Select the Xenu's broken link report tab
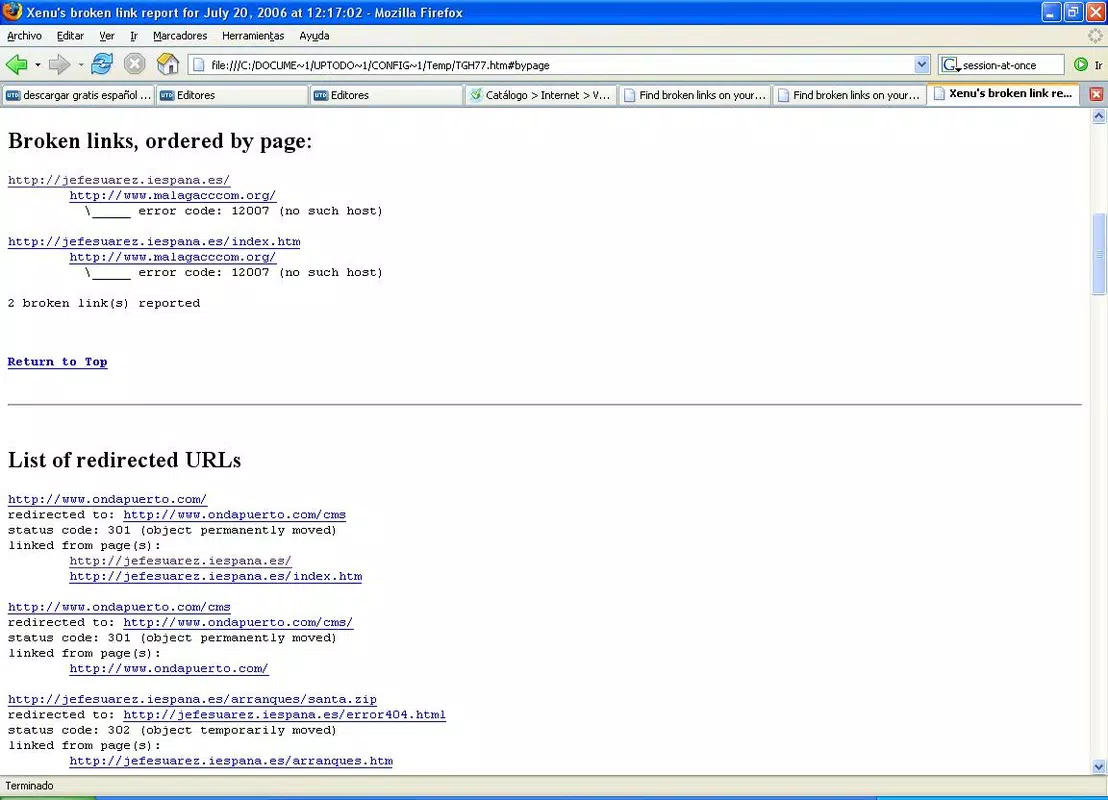1108x800 pixels. [1003, 94]
